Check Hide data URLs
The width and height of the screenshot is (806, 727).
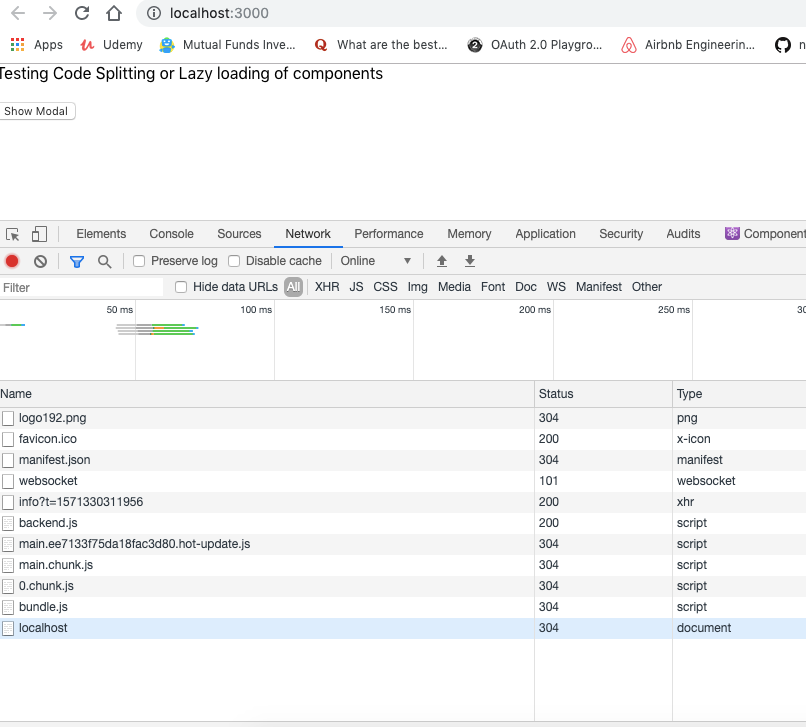pyautogui.click(x=180, y=287)
